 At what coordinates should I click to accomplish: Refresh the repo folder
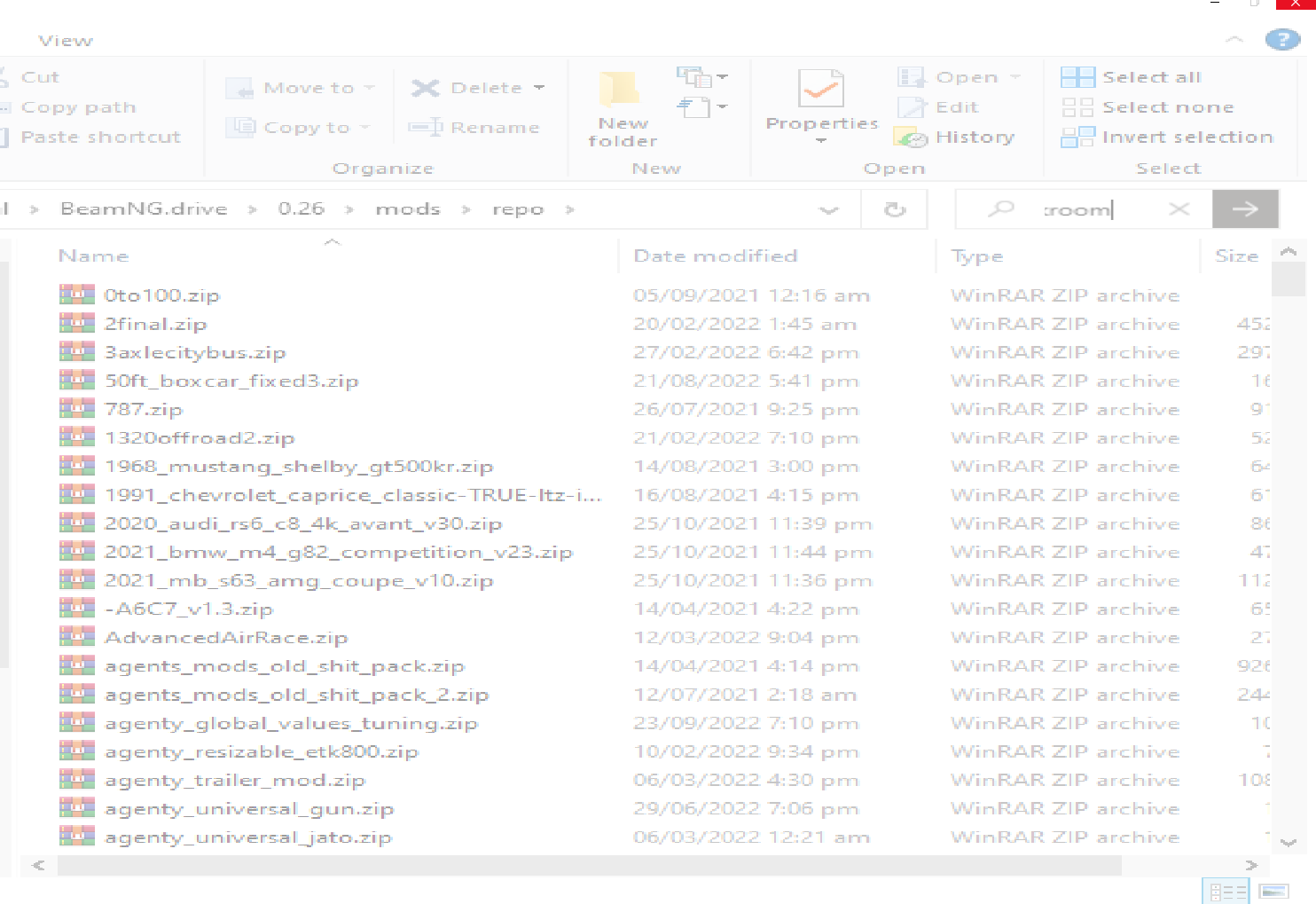[x=896, y=209]
